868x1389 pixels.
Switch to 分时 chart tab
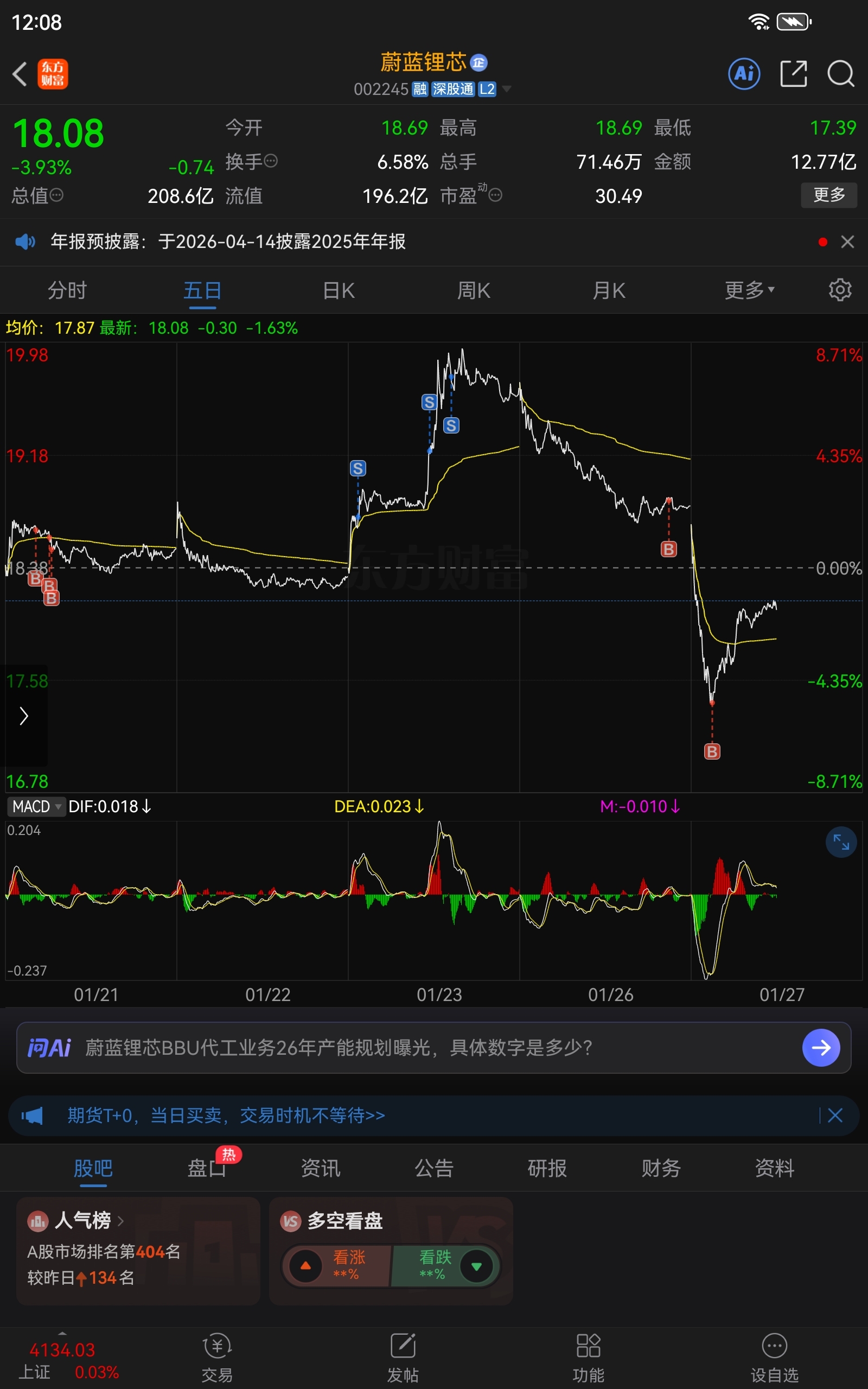click(67, 290)
